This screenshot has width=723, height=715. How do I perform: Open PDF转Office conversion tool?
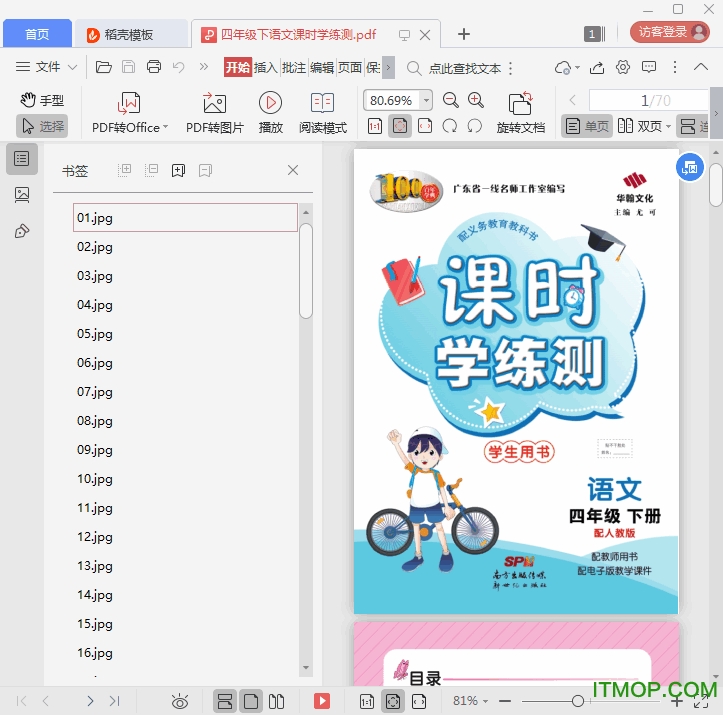pyautogui.click(x=130, y=113)
